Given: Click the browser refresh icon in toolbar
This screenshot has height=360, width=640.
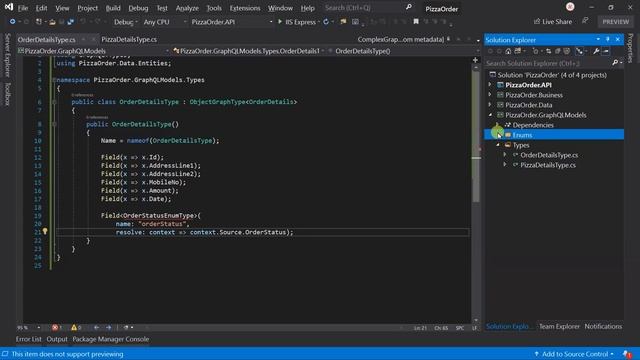Looking at the screenshot, I should [x=326, y=22].
